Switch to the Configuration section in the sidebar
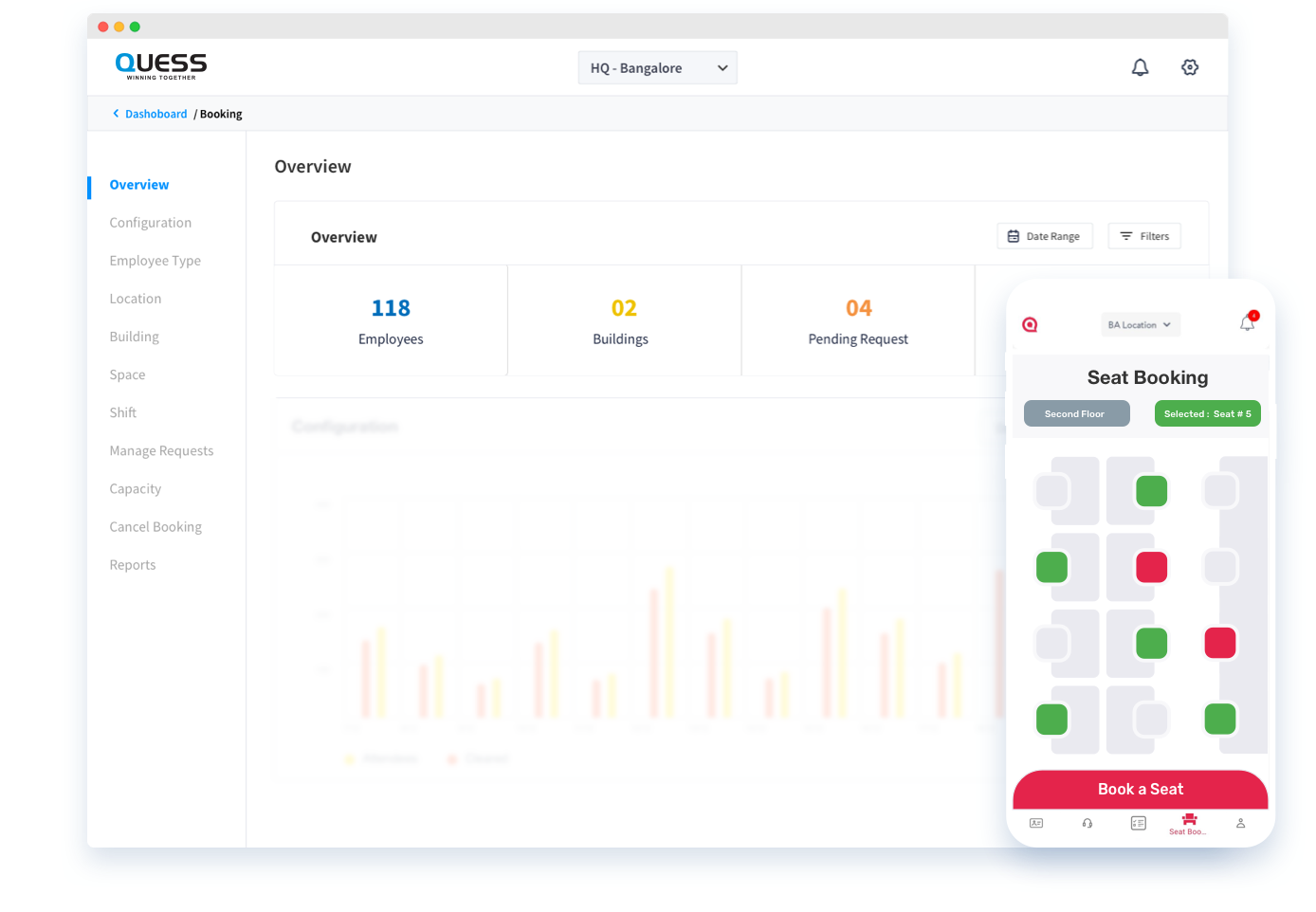The height and width of the screenshot is (912, 1316). (150, 222)
